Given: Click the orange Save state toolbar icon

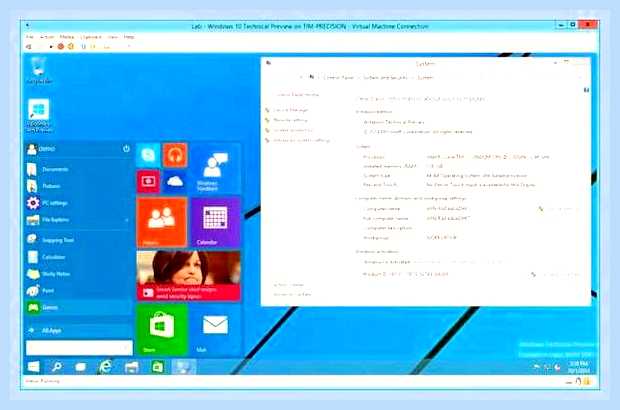Looking at the screenshot, I should pyautogui.click(x=71, y=47).
